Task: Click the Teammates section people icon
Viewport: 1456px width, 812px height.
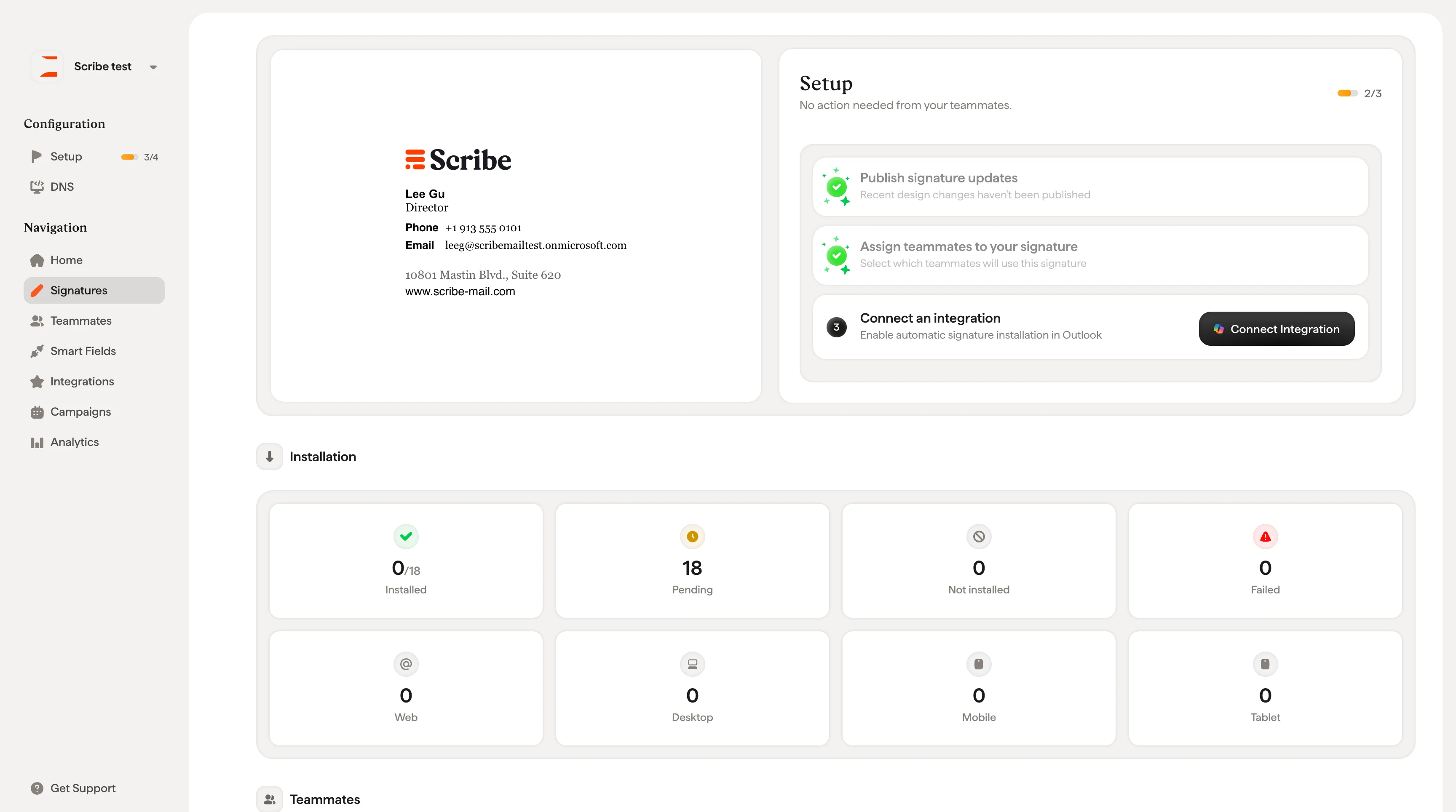Action: (270, 799)
